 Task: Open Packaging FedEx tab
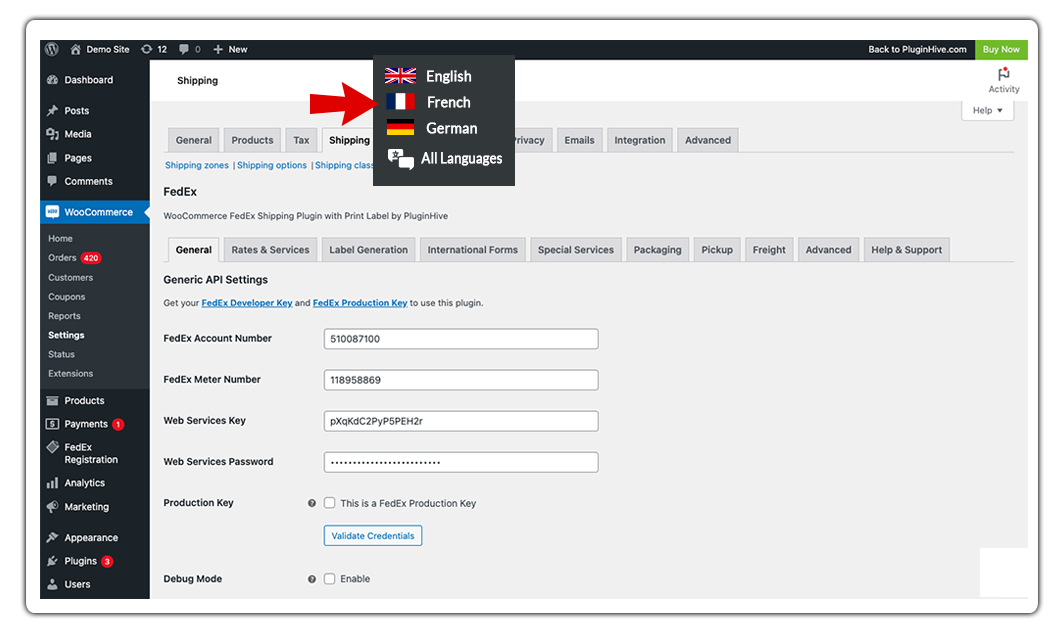tap(658, 250)
